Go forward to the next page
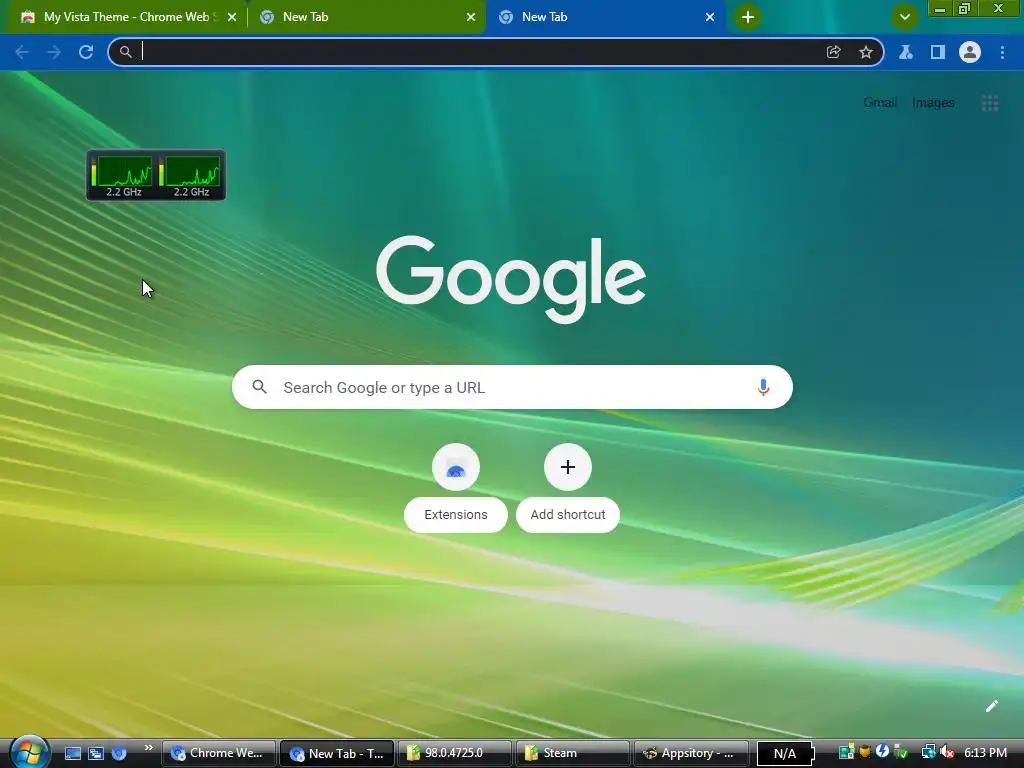This screenshot has height=768, width=1024. (54, 52)
